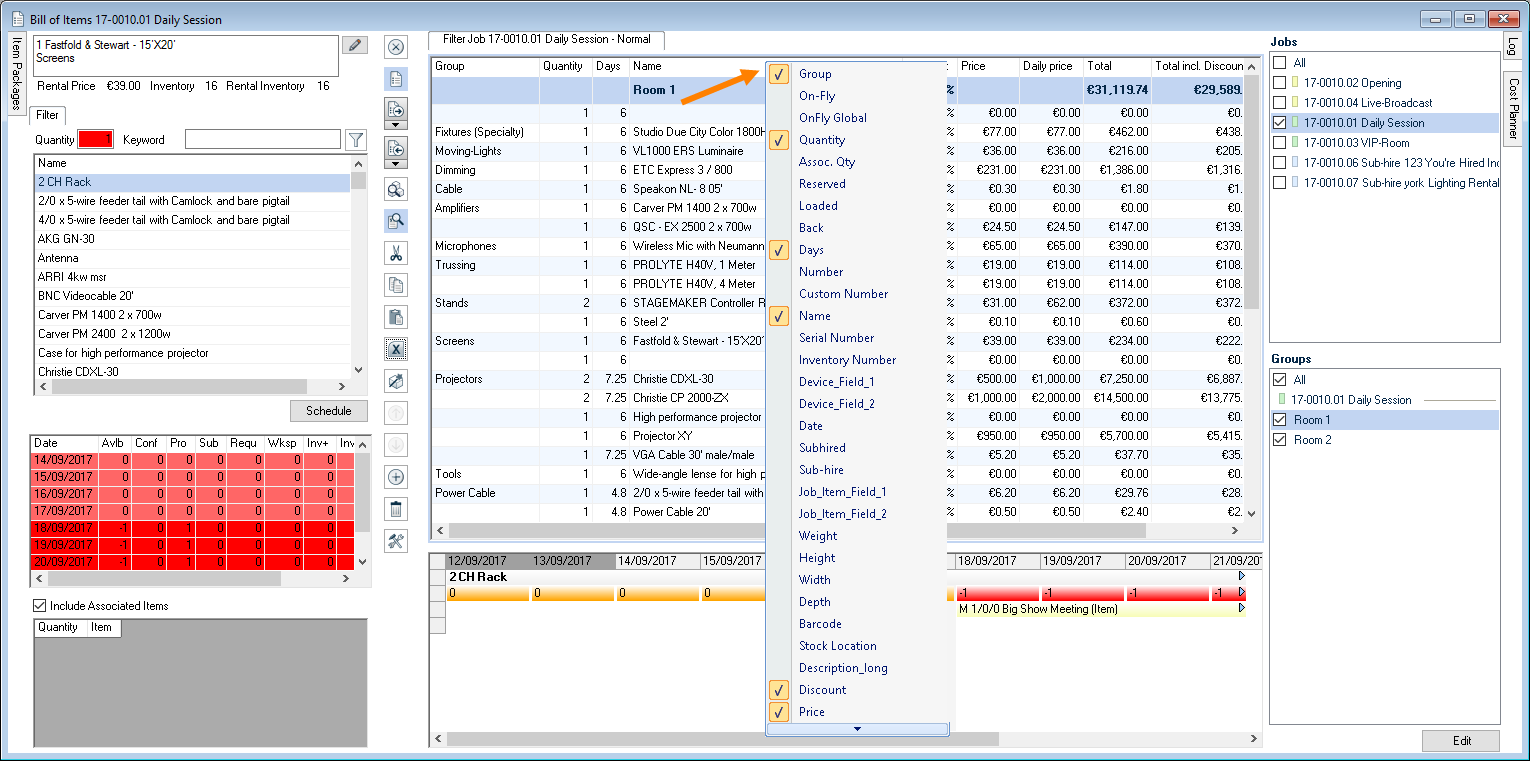
Task: Click the scissors cut icon in vertical toolbar
Action: pyautogui.click(x=396, y=253)
